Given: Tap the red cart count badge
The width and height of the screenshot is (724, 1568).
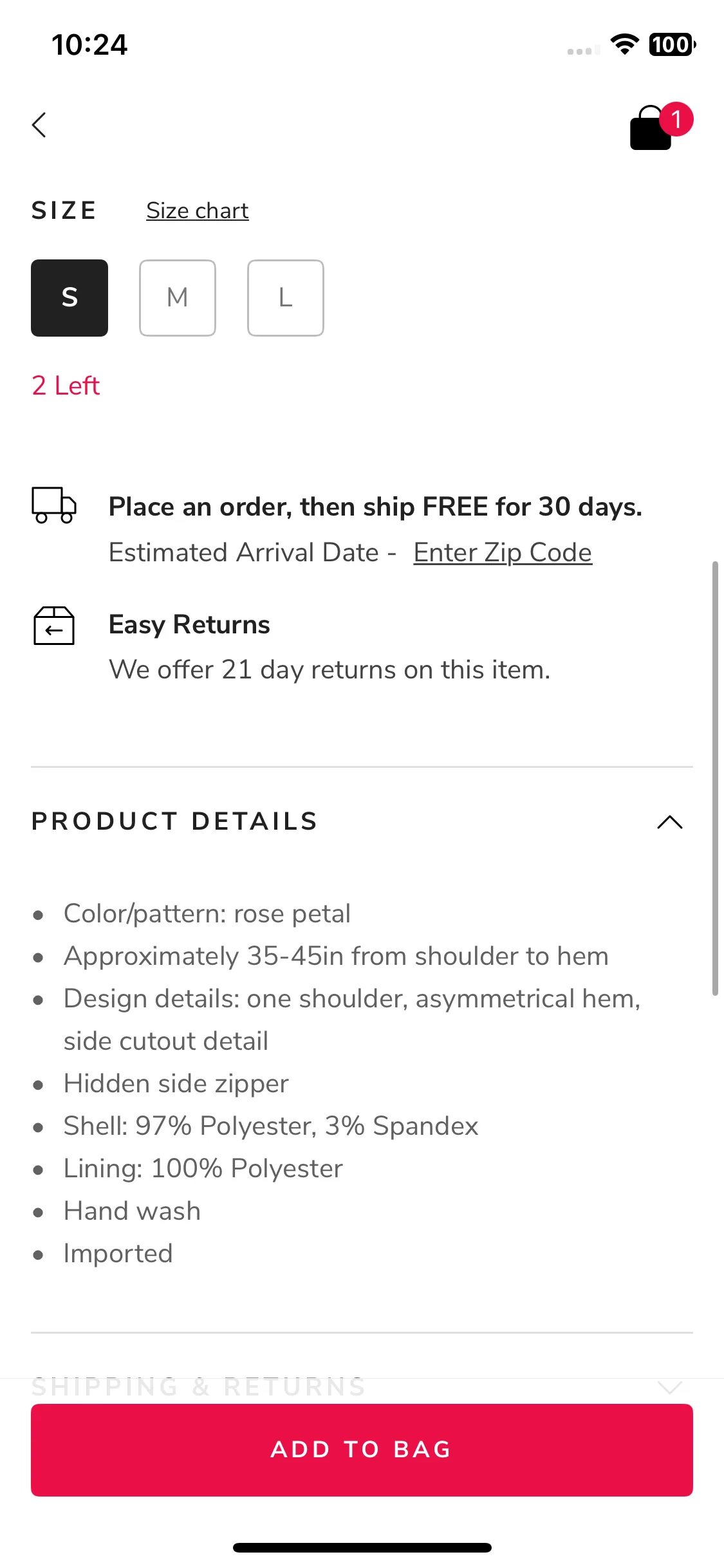Looking at the screenshot, I should tap(676, 119).
